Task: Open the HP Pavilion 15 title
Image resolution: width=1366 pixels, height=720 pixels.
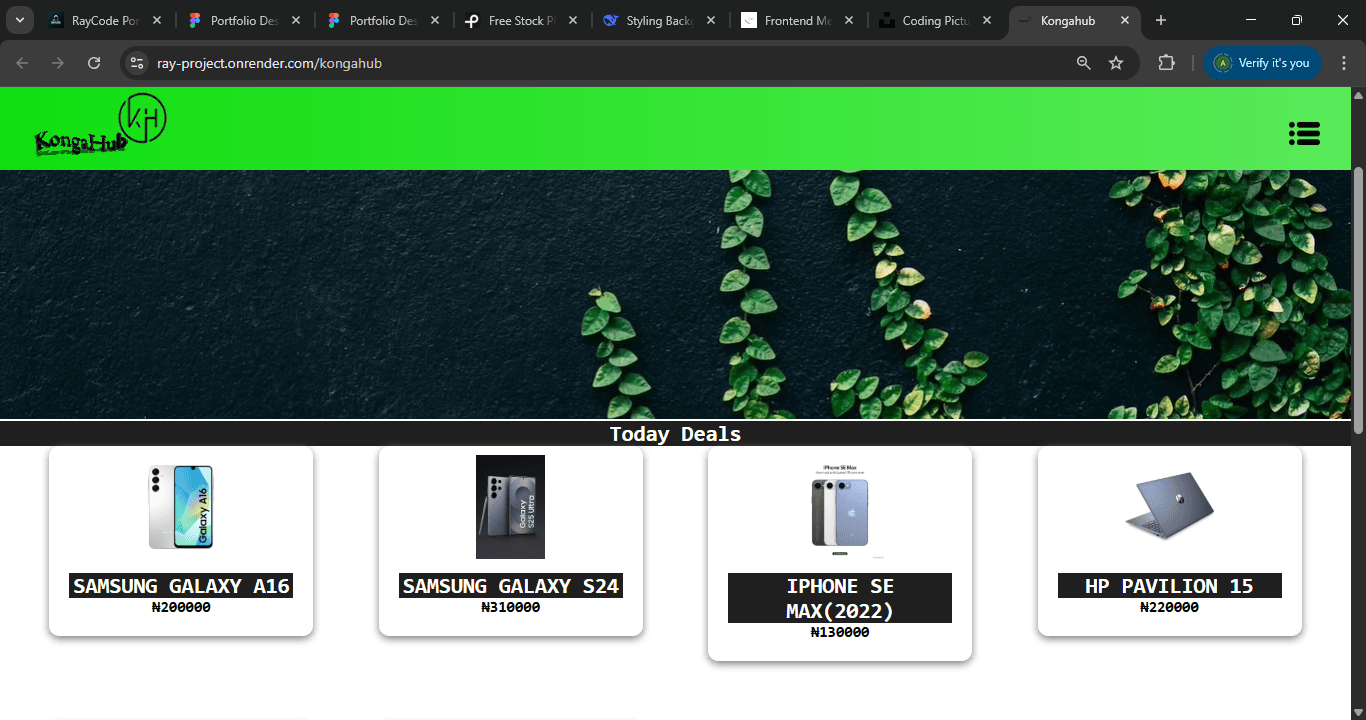Action: 1169,586
